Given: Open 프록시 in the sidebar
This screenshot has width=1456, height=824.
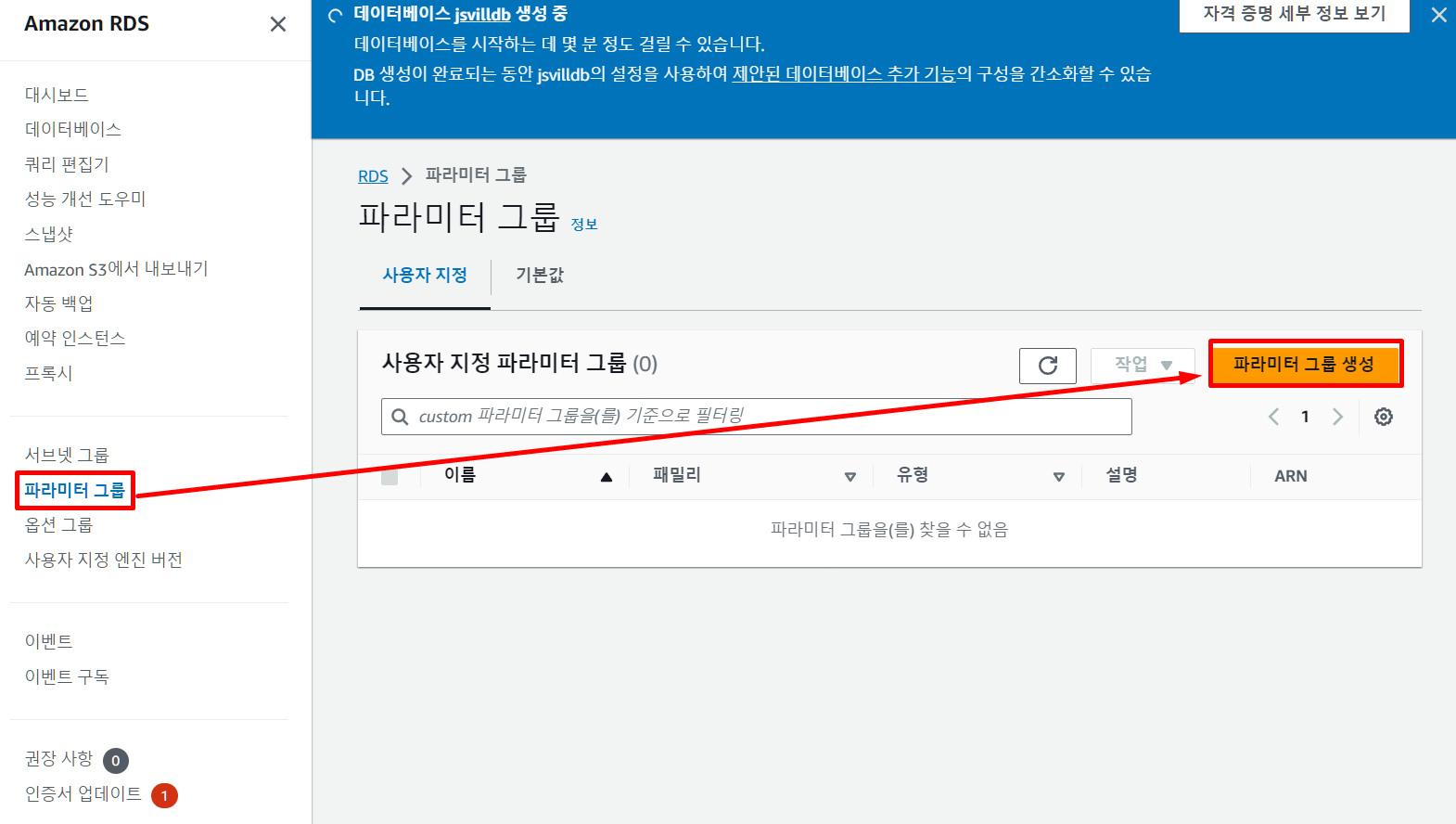Looking at the screenshot, I should pos(48,373).
